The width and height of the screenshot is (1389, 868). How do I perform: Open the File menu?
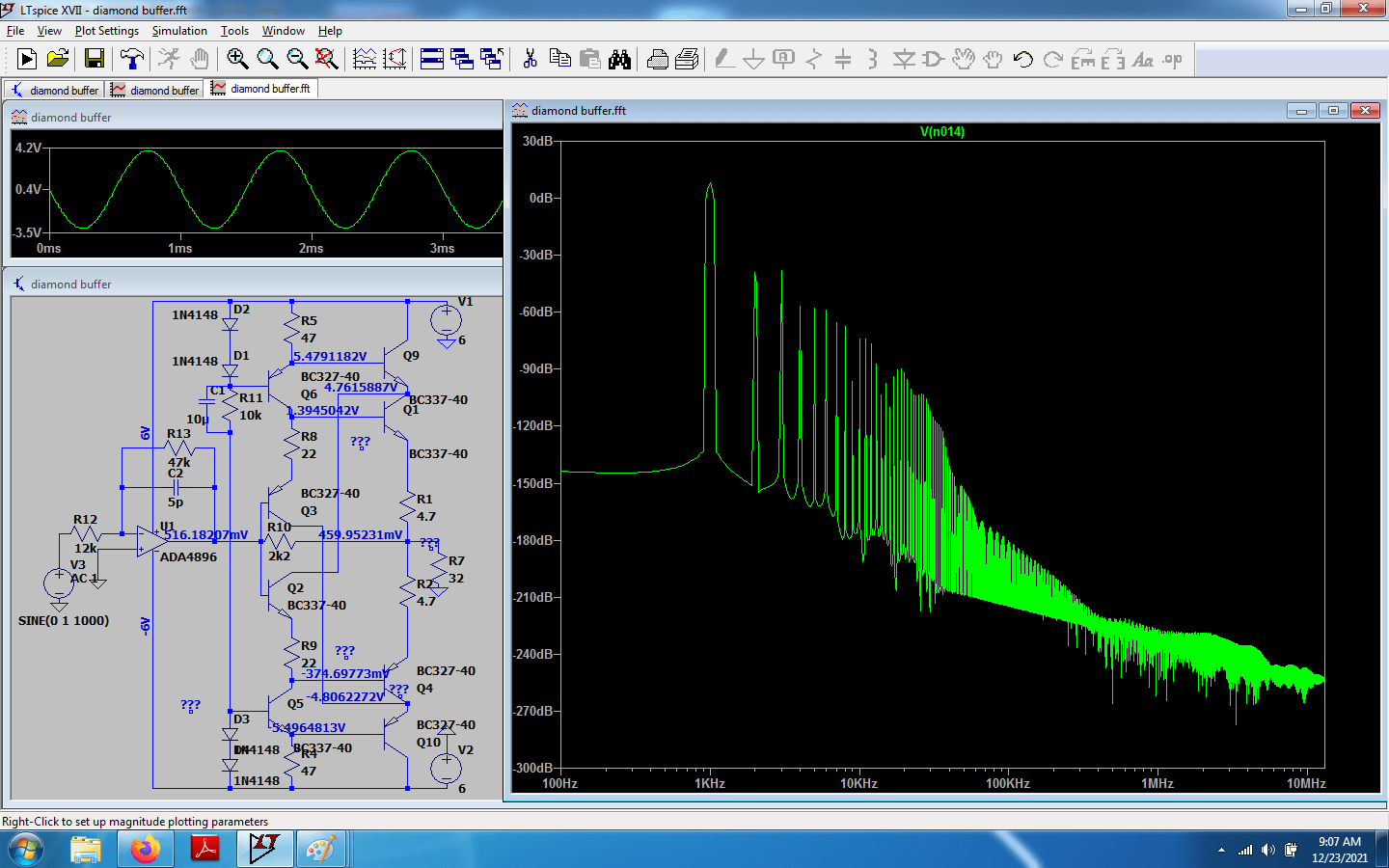15,31
